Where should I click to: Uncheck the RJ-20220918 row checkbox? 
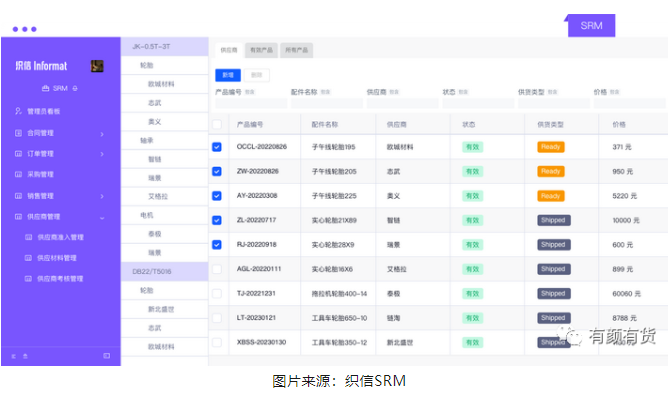pyautogui.click(x=217, y=245)
